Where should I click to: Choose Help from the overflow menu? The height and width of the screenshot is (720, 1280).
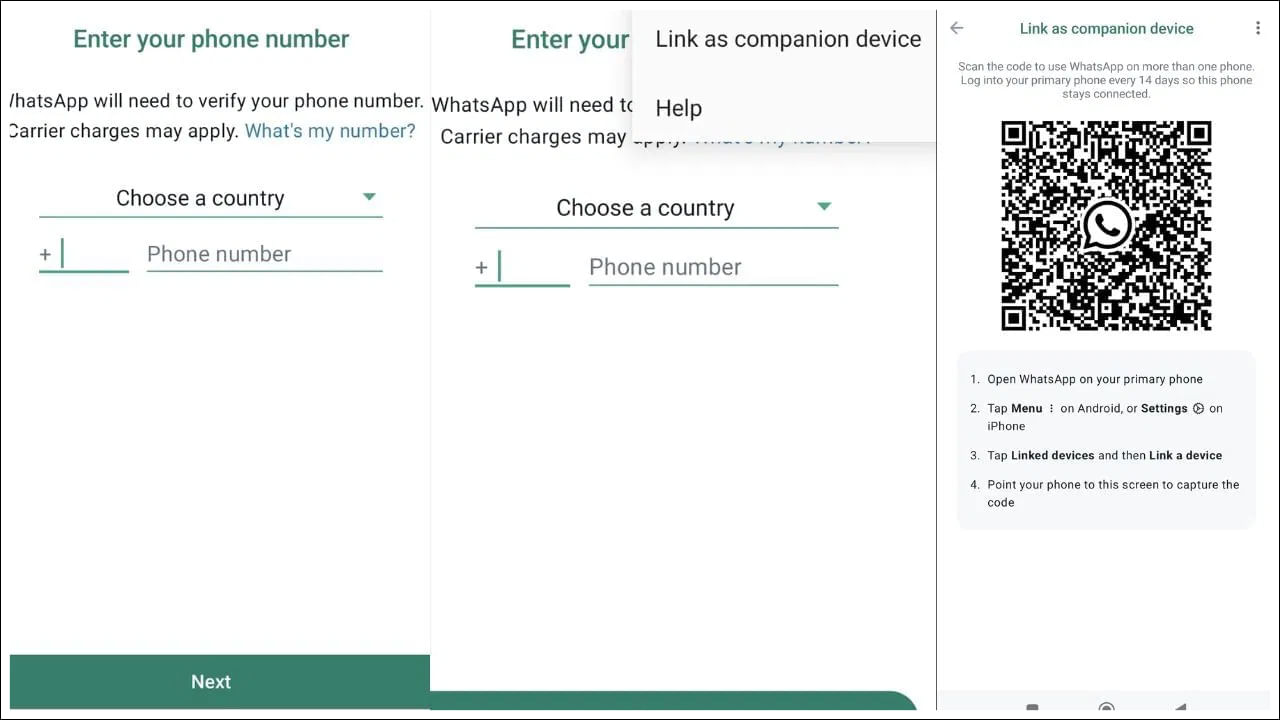pyautogui.click(x=679, y=108)
